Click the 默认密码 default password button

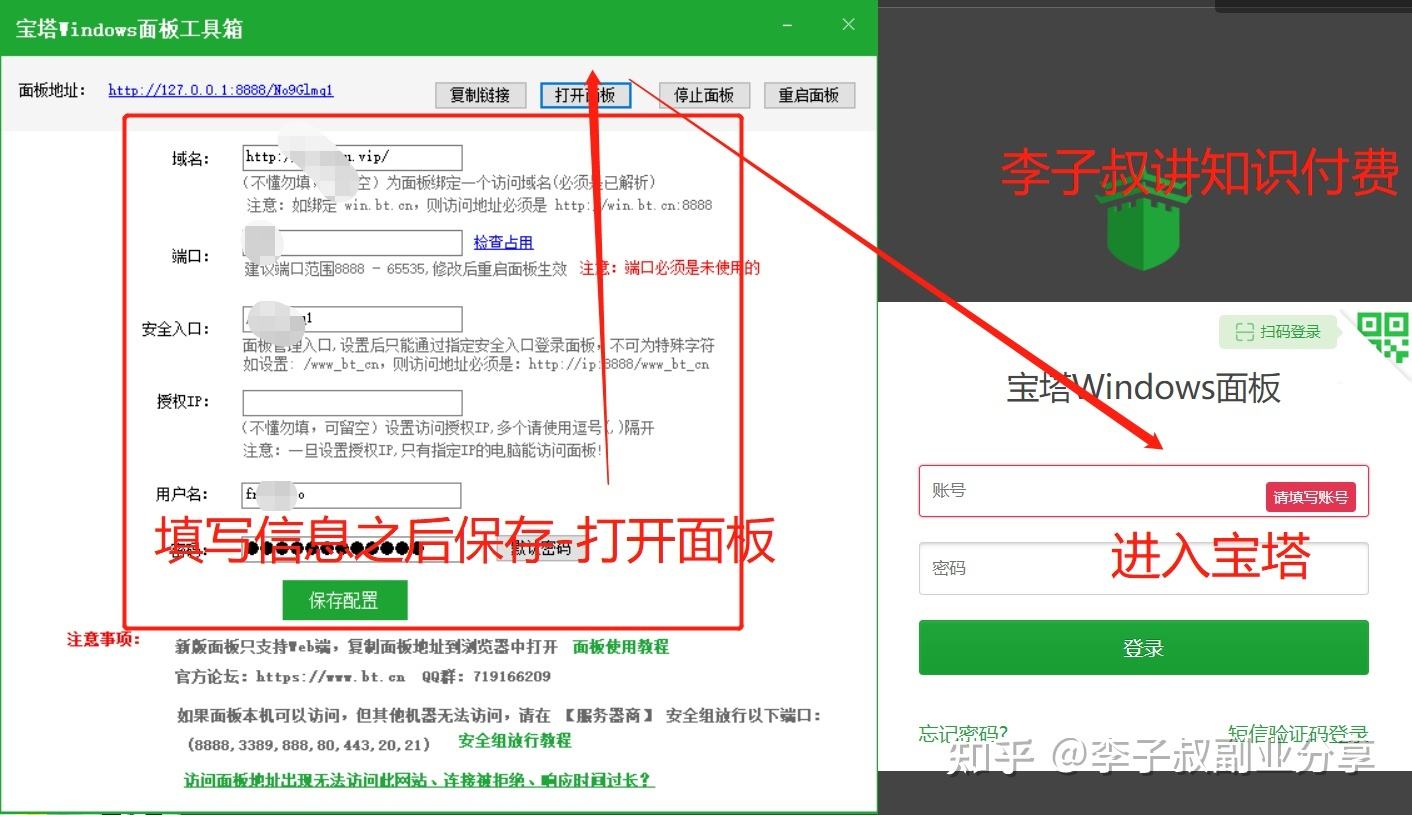[537, 547]
